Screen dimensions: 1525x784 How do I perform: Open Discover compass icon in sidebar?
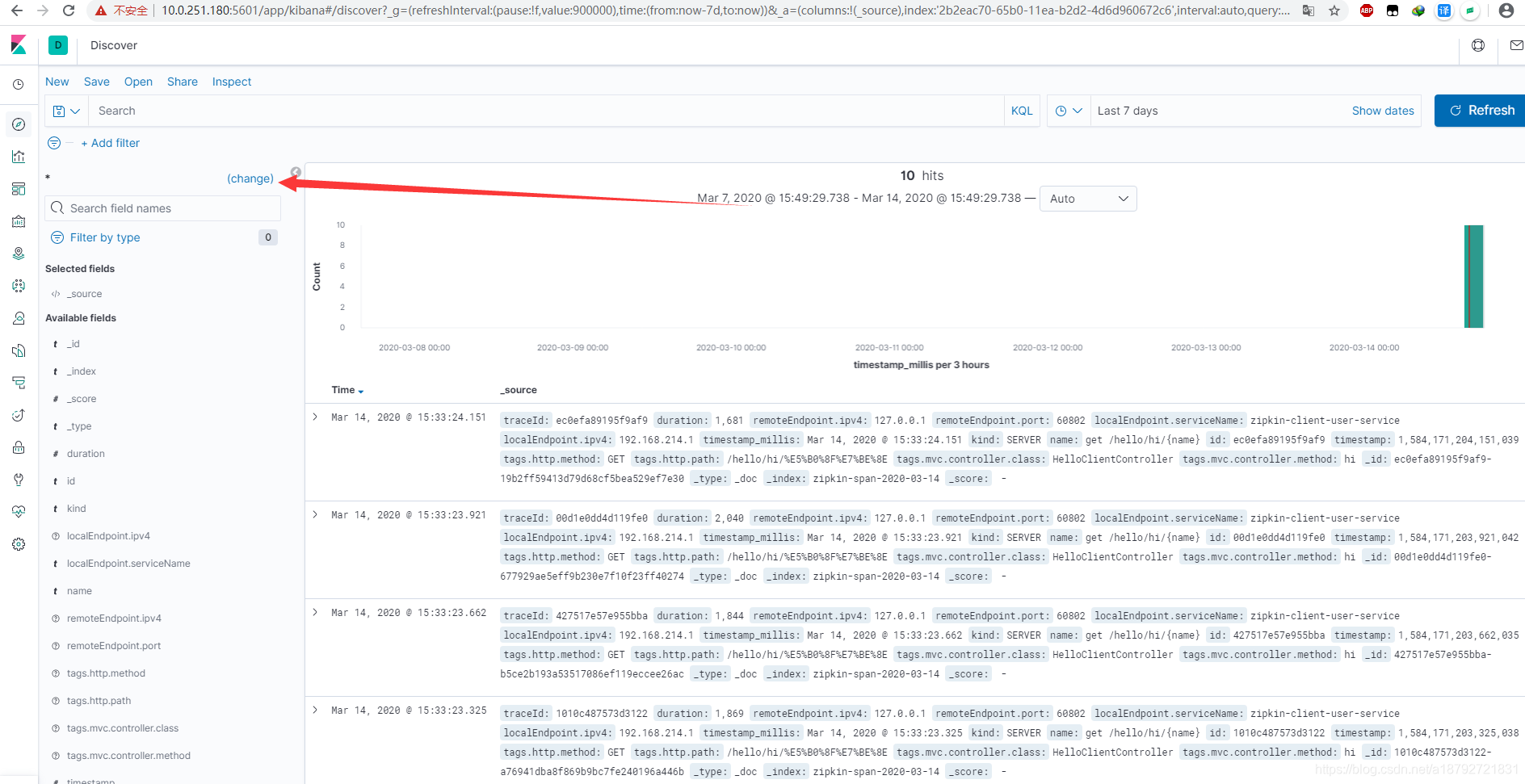click(x=19, y=124)
